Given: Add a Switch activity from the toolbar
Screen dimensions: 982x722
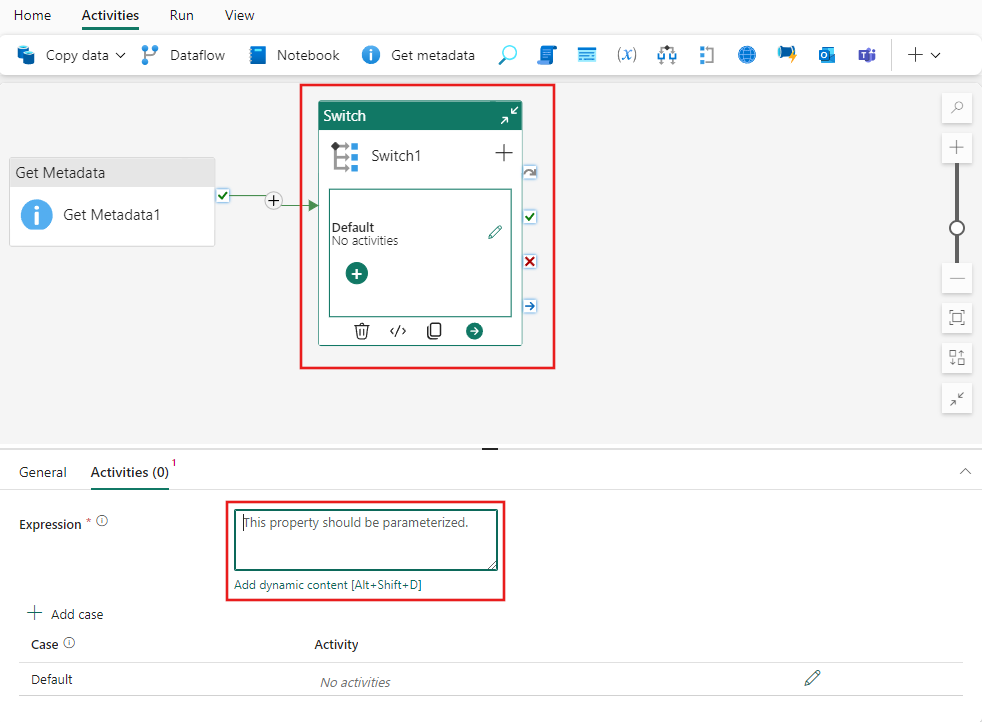Looking at the screenshot, I should [666, 55].
